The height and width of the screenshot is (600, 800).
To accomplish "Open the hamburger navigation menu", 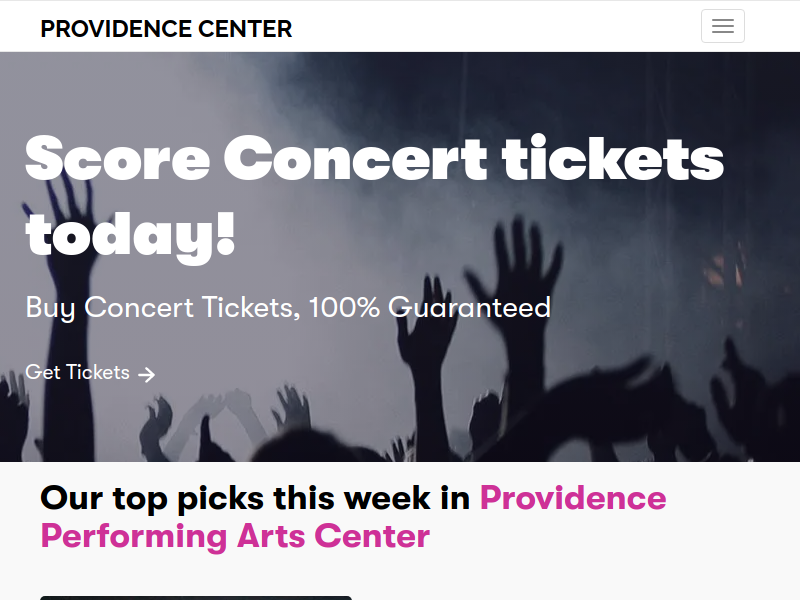I will pos(722,26).
